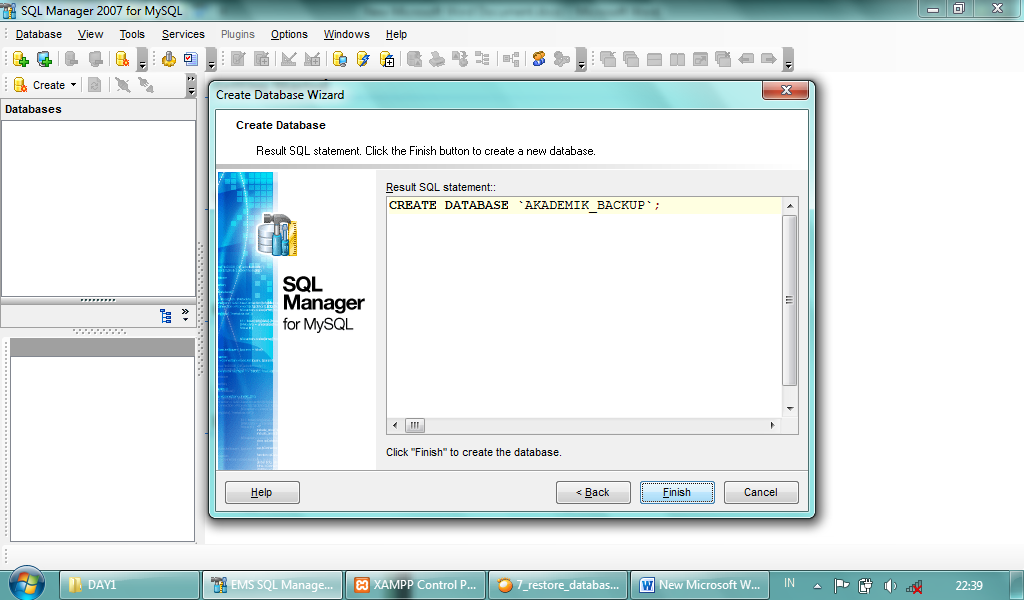Click the scroll-down arrow of SQL box

[x=790, y=409]
